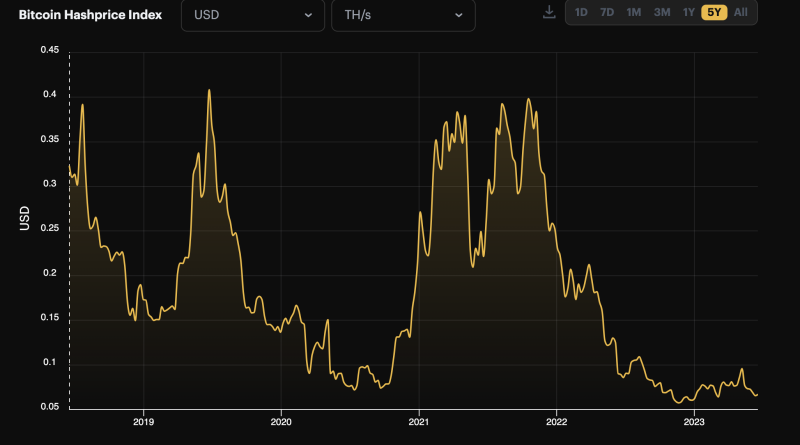The width and height of the screenshot is (800, 445).
Task: Switch chart to 3M range
Action: [662, 12]
